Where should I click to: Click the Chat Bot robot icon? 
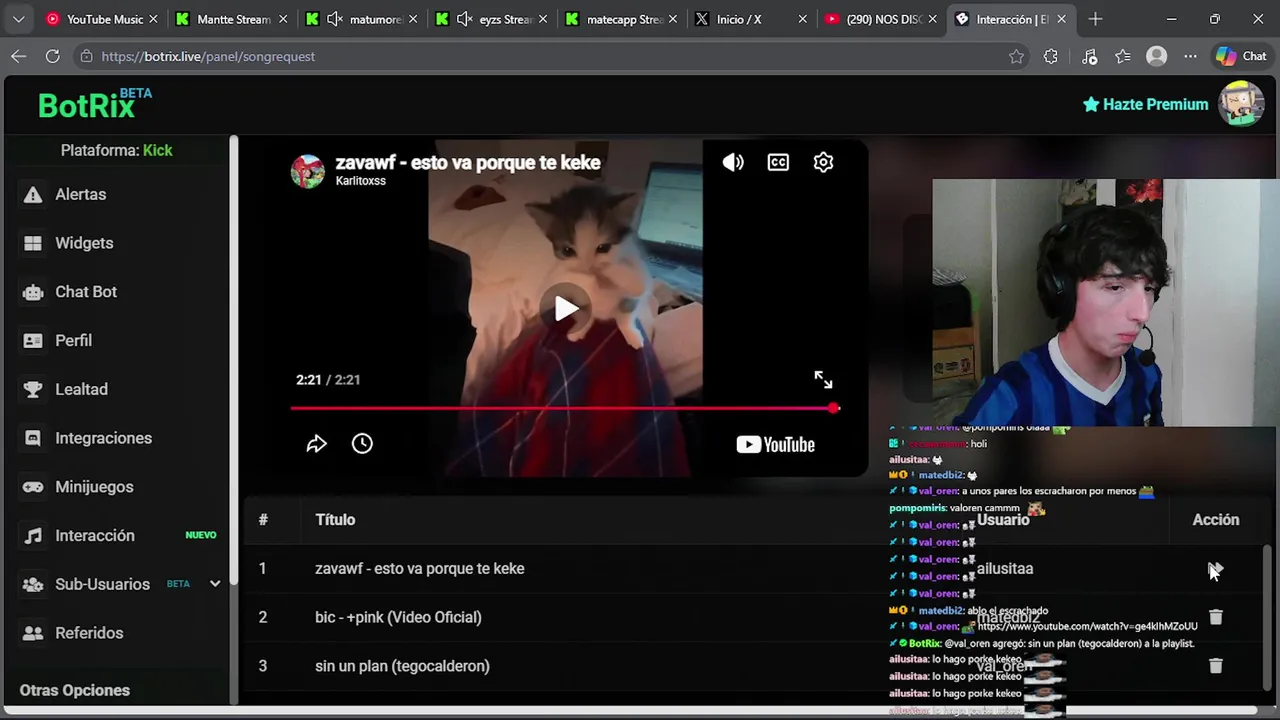pyautogui.click(x=33, y=292)
